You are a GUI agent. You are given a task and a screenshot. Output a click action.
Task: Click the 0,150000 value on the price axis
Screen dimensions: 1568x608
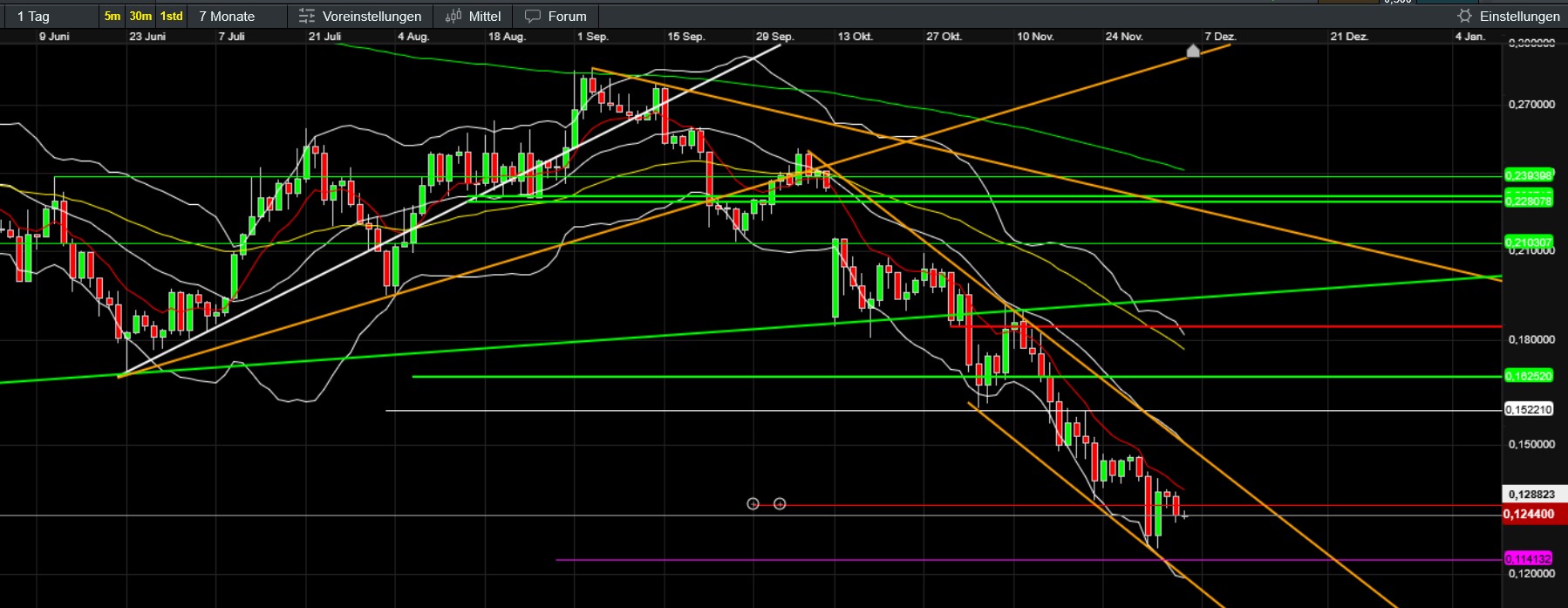click(1531, 444)
